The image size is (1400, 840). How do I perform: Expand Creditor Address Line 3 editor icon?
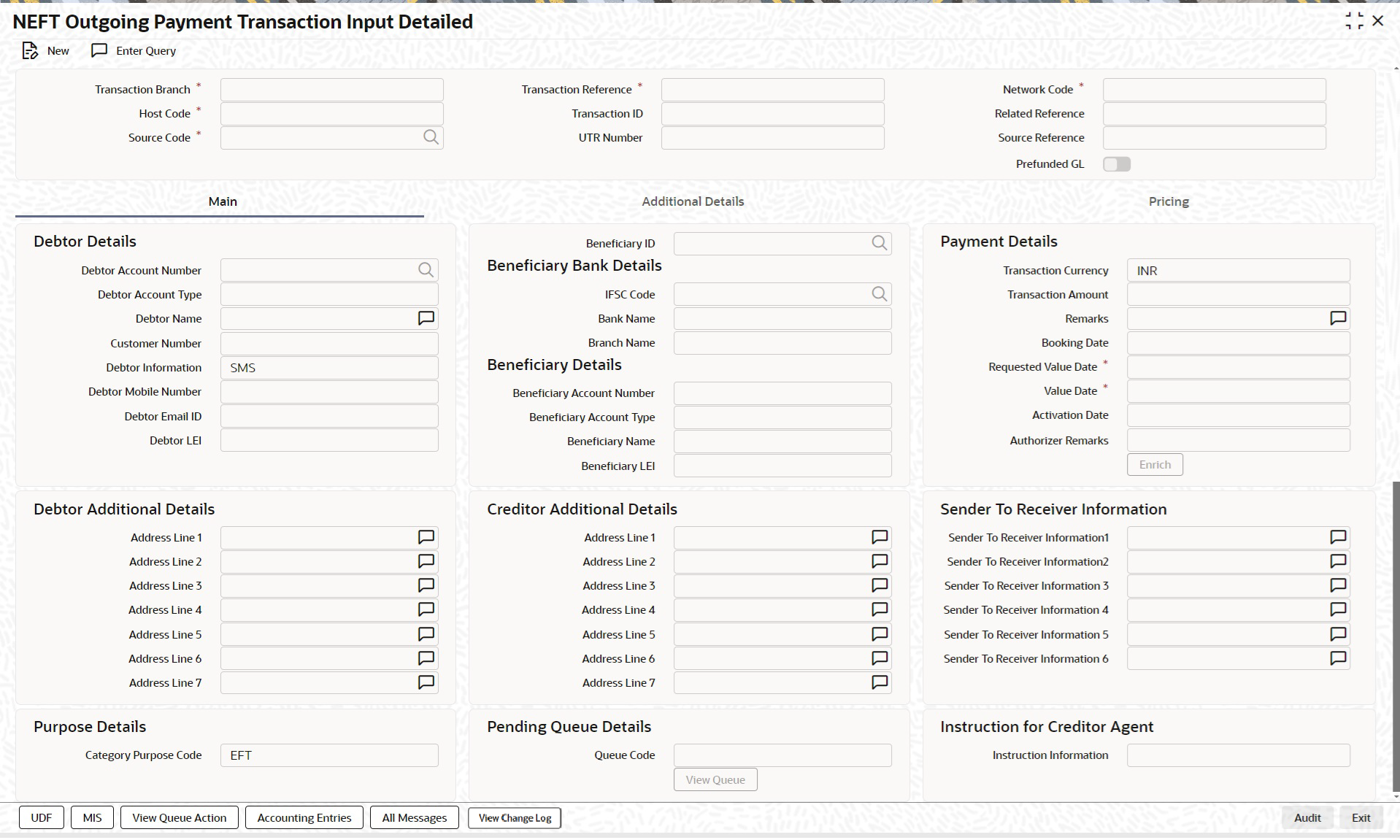(x=880, y=585)
